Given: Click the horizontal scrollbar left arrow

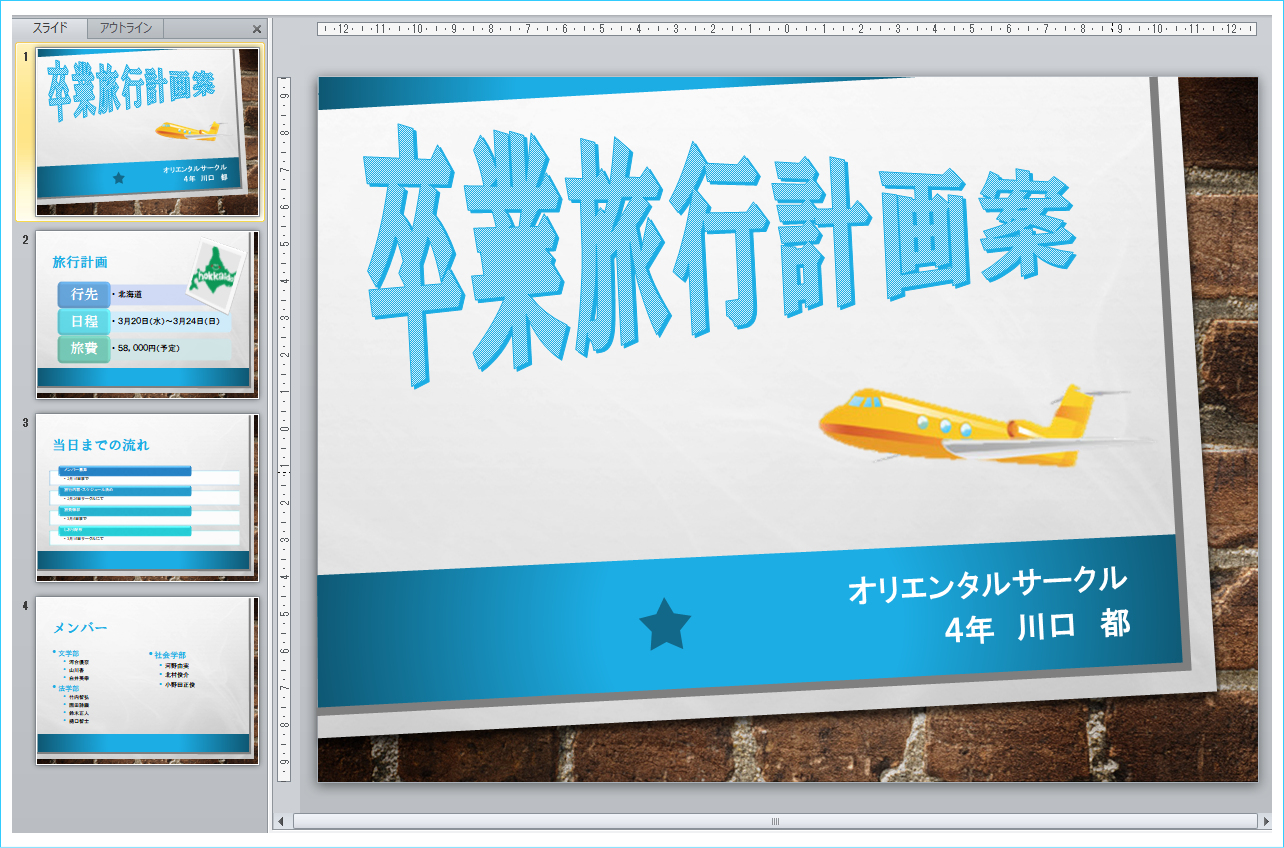Looking at the screenshot, I should [x=283, y=821].
